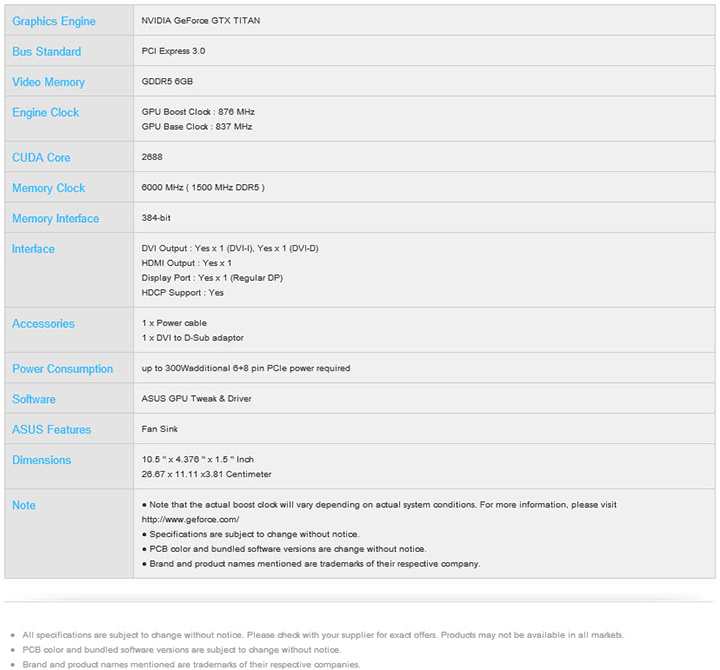This screenshot has height=670, width=720.
Task: Select the PCI Express 3.0 value
Action: 173,51
